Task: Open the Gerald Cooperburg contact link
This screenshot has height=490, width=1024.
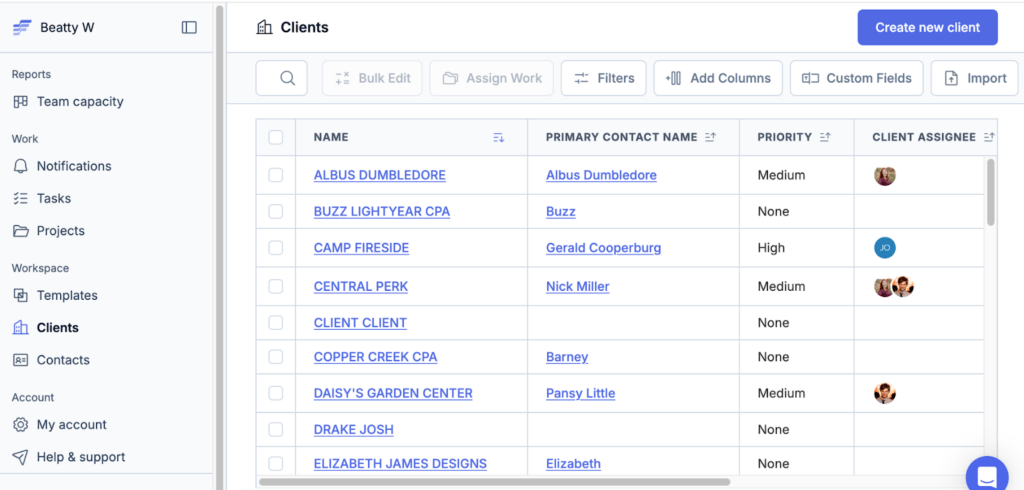Action: (603, 248)
